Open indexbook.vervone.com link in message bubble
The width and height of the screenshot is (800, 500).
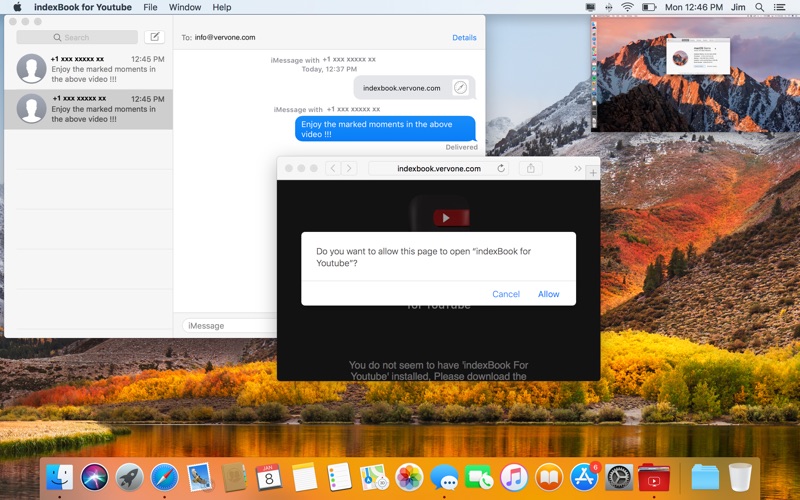pos(402,88)
